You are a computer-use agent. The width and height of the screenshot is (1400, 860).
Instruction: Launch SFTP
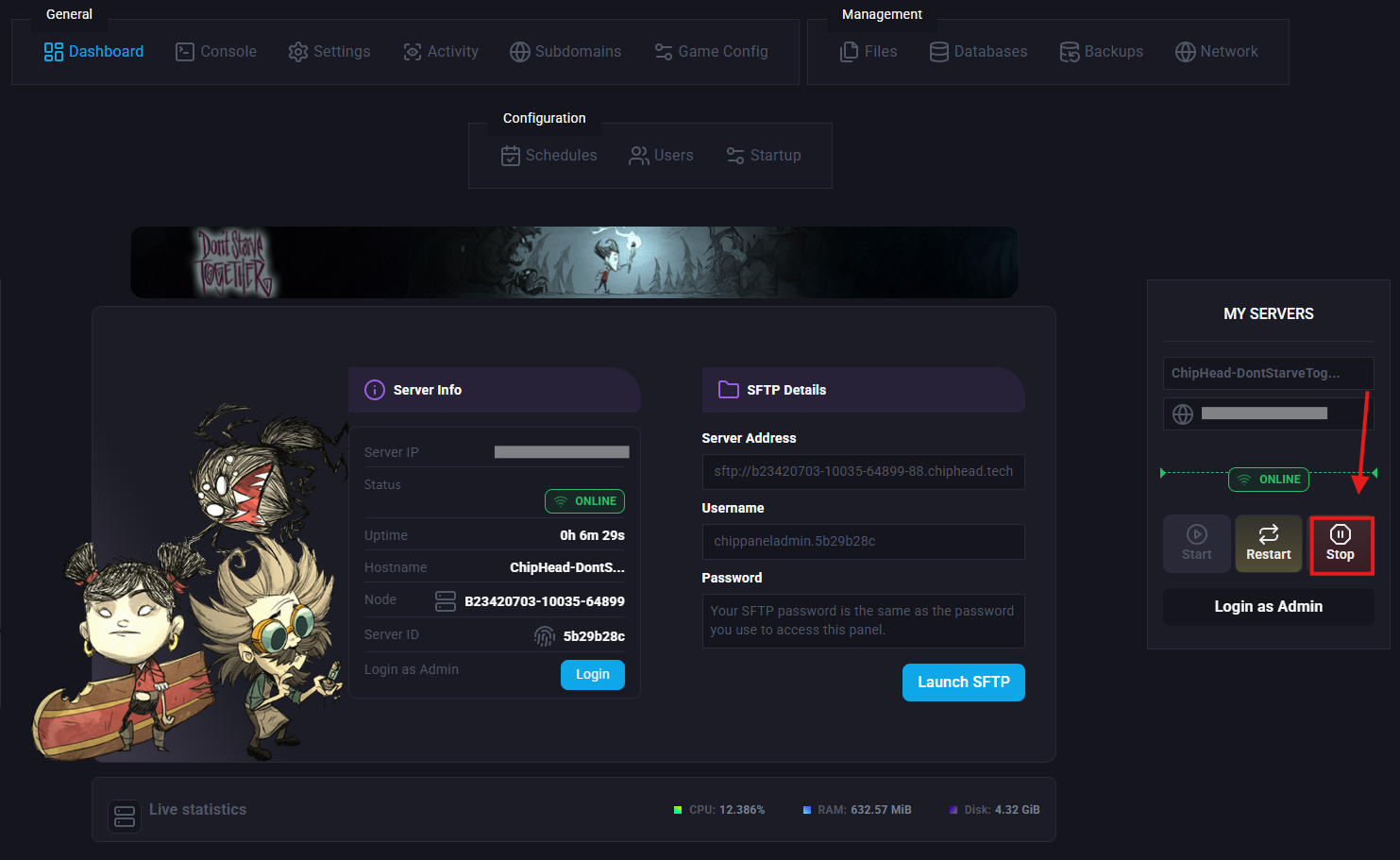[964, 683]
